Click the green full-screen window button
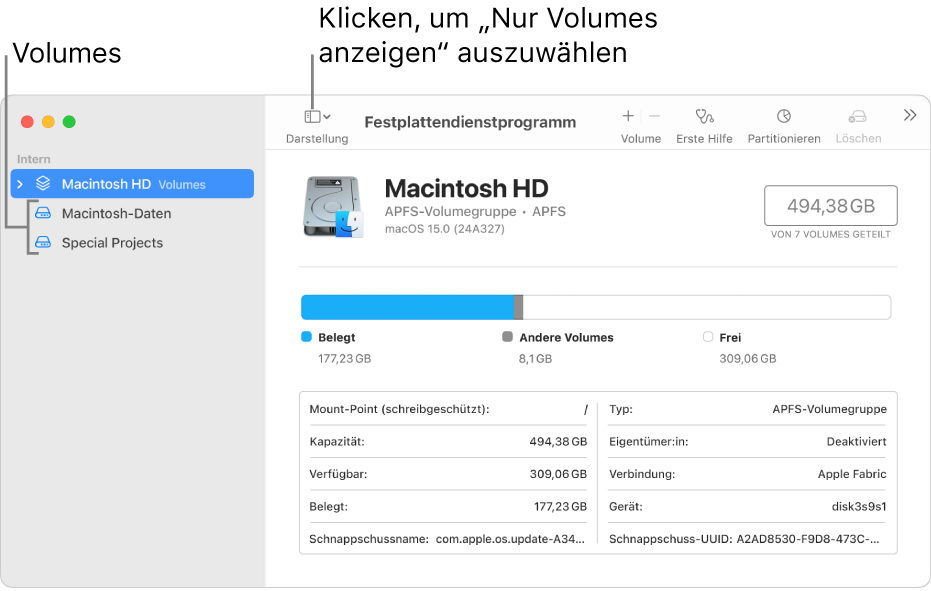This screenshot has width=931, height=591. (x=69, y=122)
